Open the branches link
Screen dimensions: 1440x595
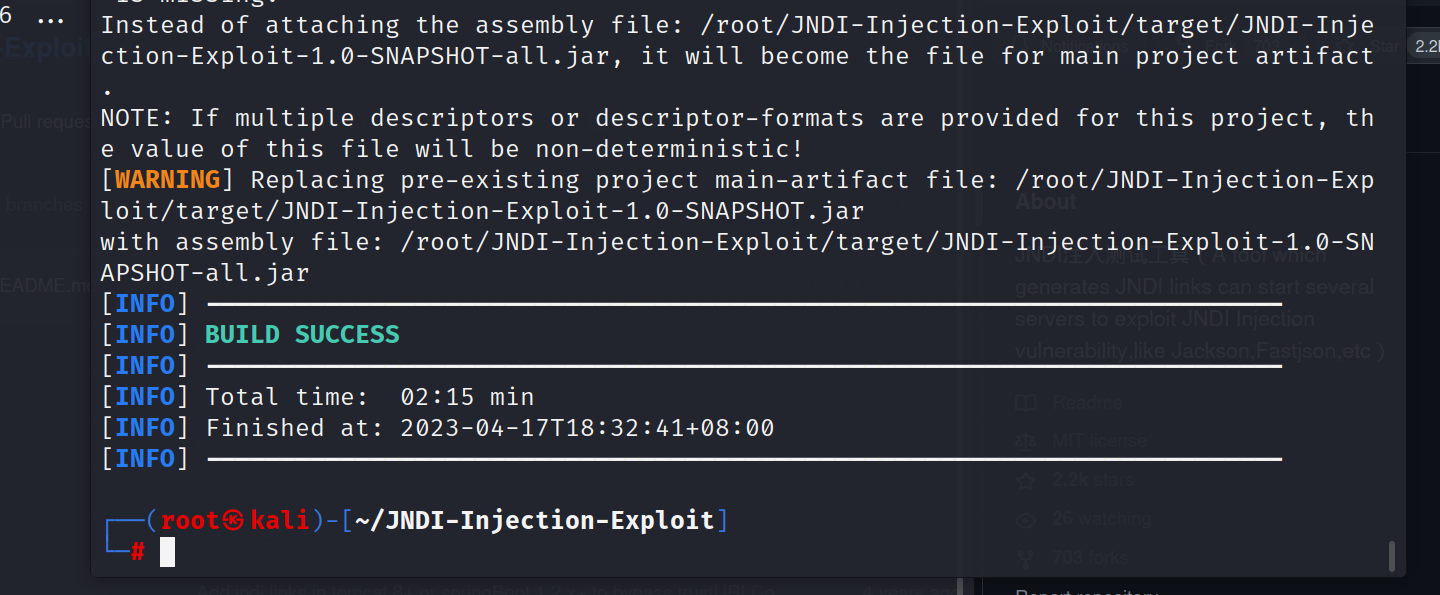tap(42, 206)
